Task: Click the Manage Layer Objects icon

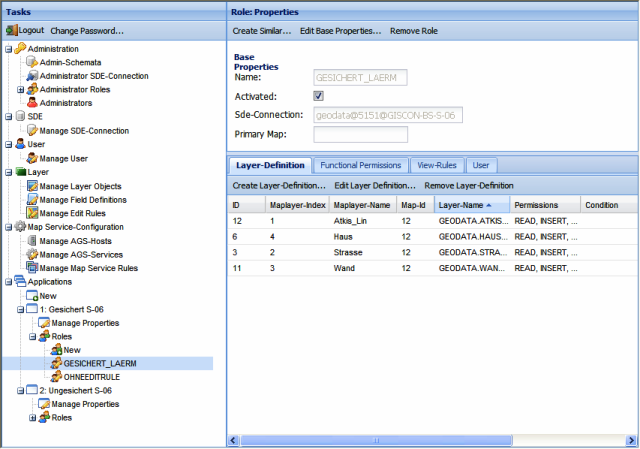Action: [32, 186]
